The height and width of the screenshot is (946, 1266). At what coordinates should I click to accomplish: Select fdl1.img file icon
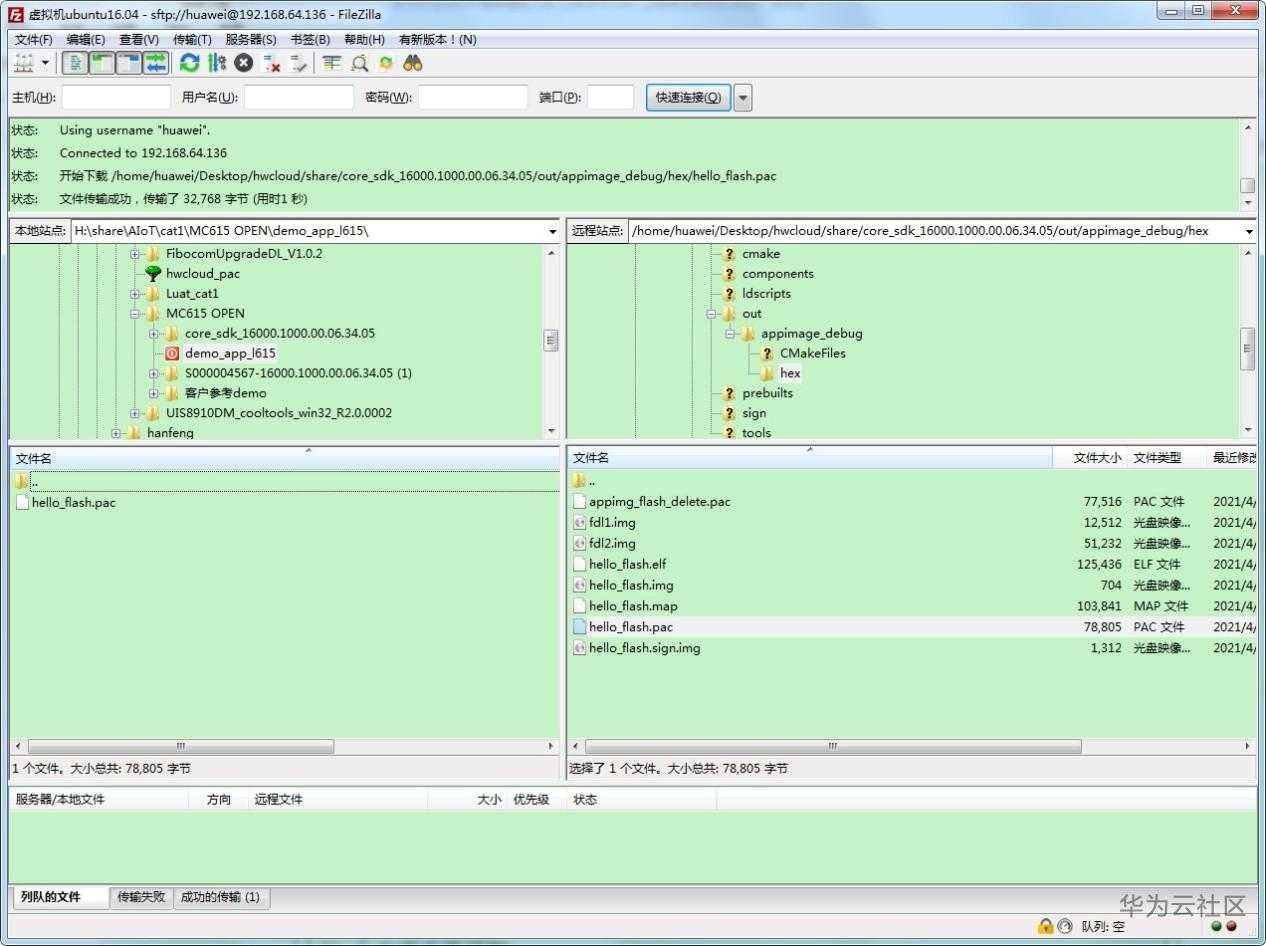tap(580, 522)
